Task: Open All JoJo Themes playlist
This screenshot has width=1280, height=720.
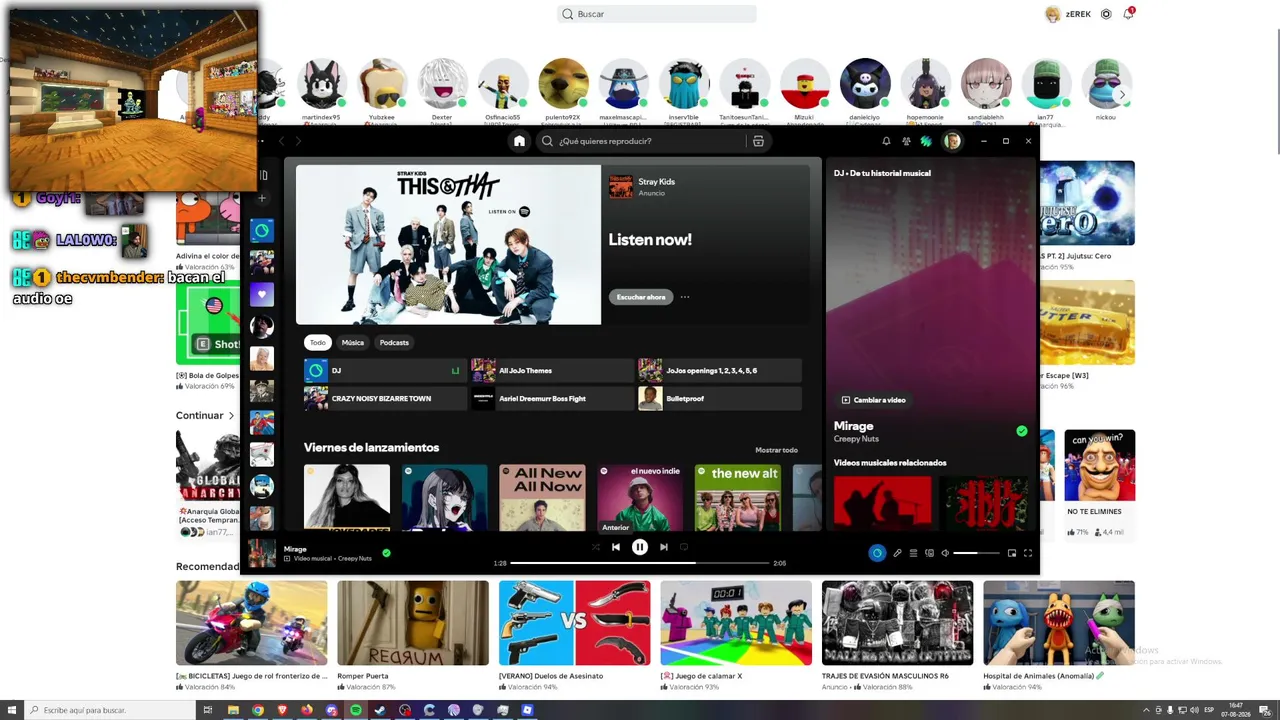Action: 553,371
